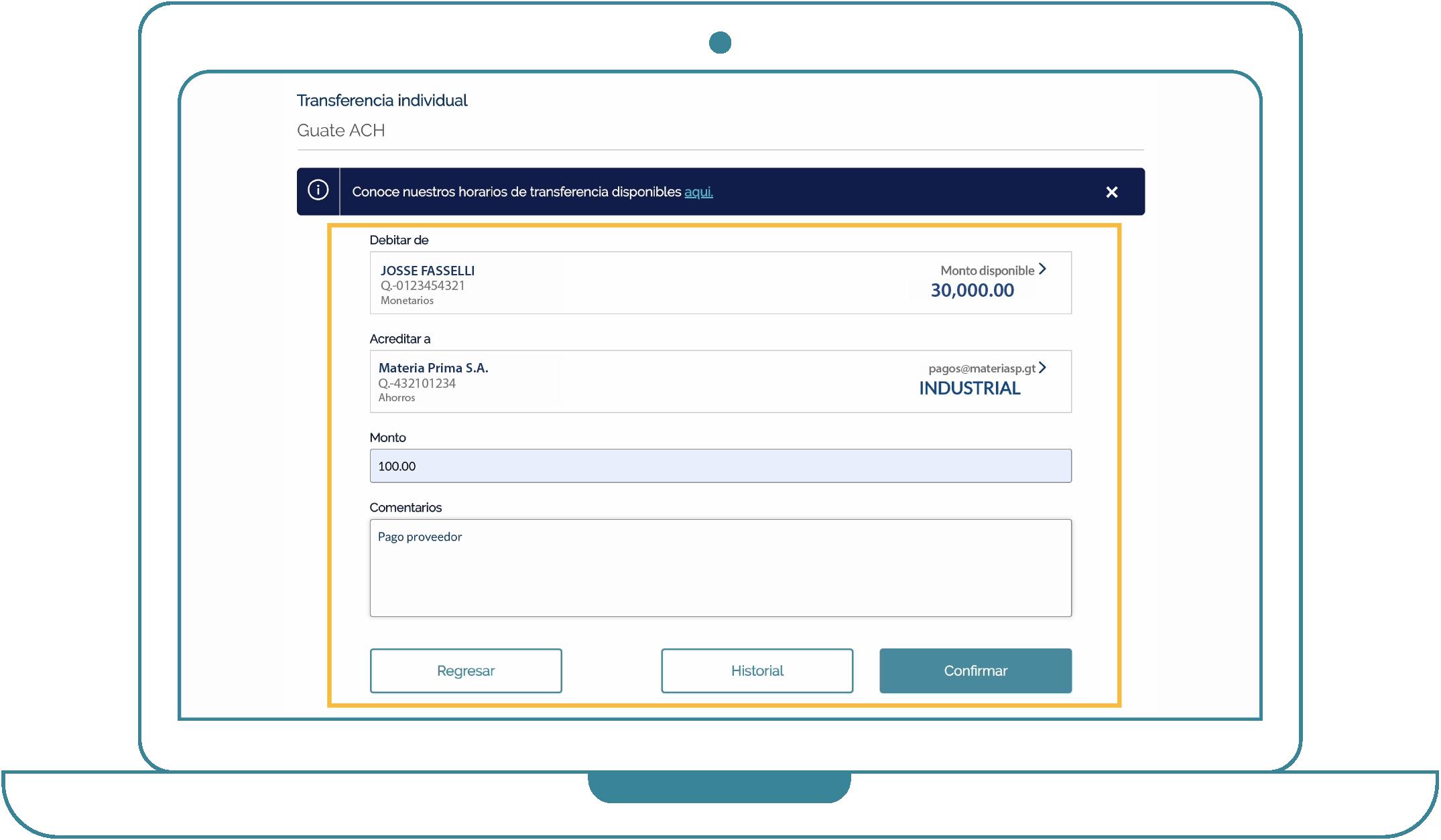Click the info icon in the banner

point(318,191)
